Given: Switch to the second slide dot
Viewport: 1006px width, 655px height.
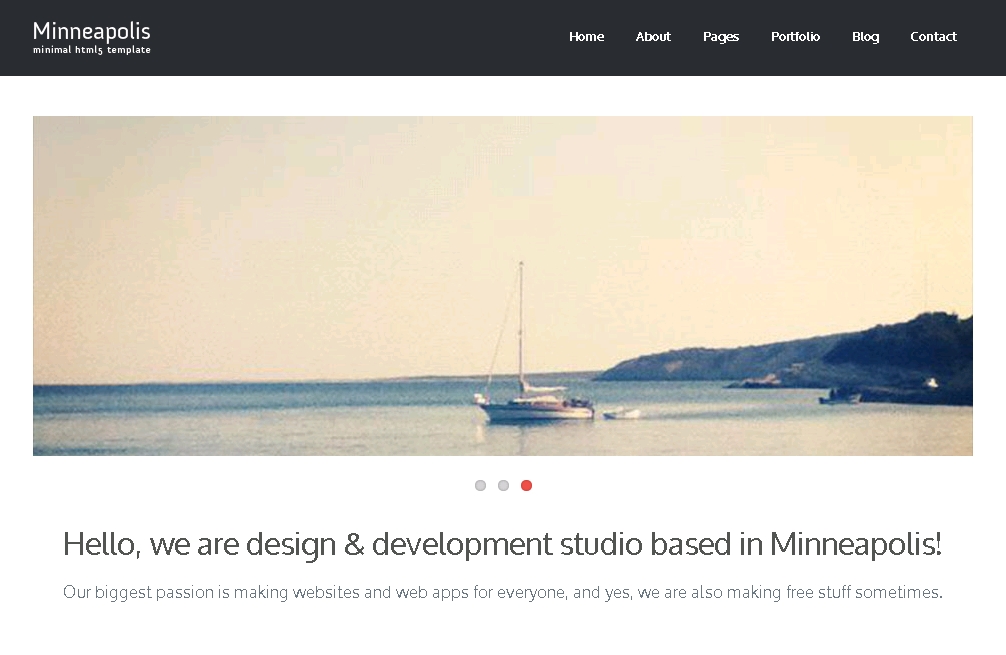Looking at the screenshot, I should [503, 486].
